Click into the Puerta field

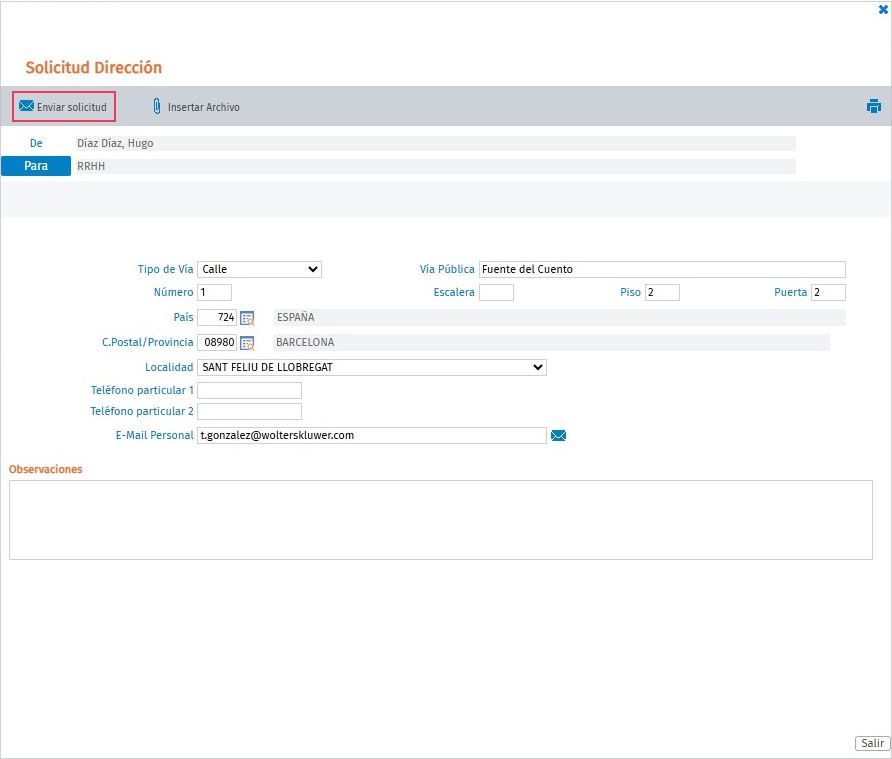pyautogui.click(x=828, y=292)
